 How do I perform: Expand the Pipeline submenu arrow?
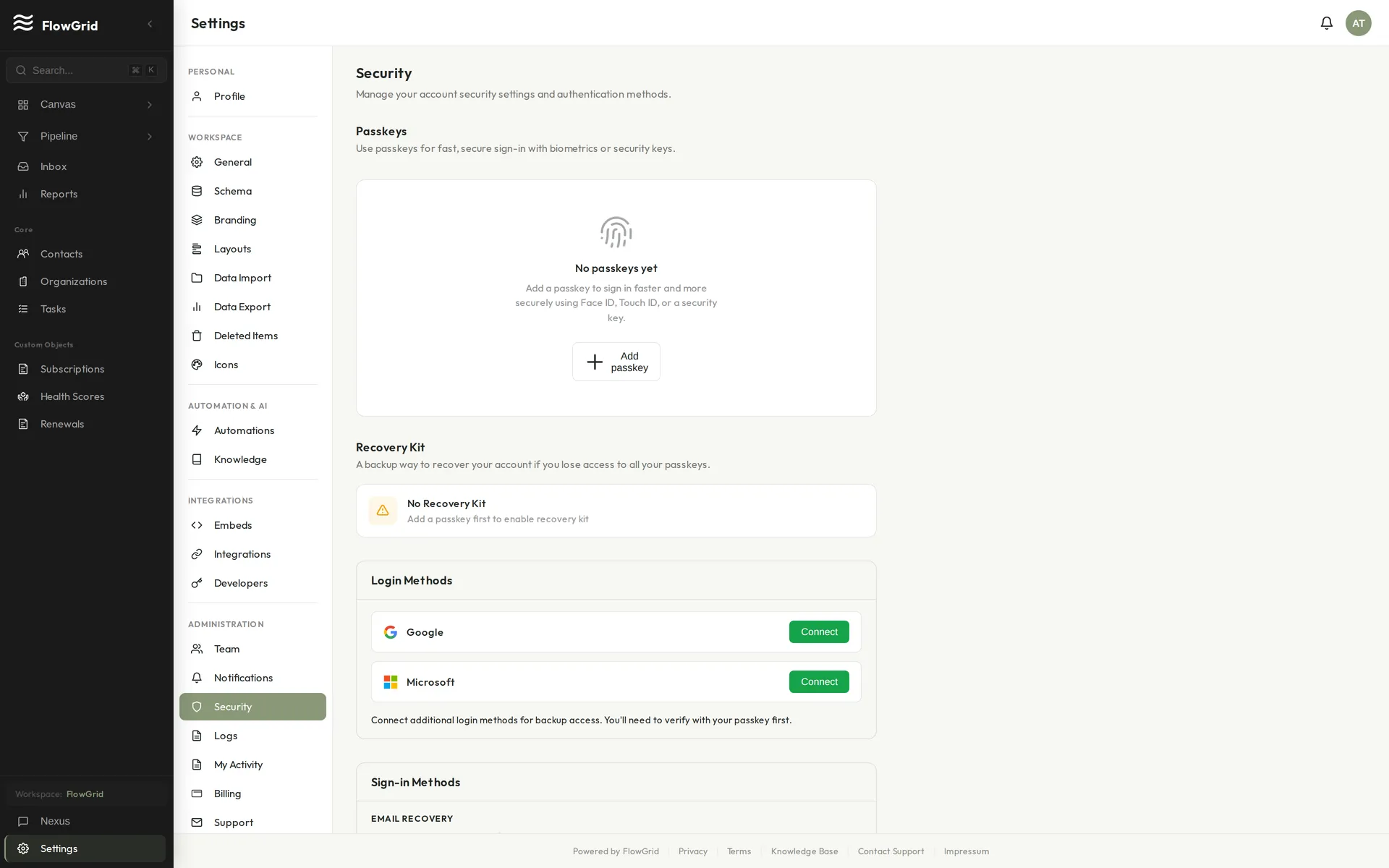point(150,137)
